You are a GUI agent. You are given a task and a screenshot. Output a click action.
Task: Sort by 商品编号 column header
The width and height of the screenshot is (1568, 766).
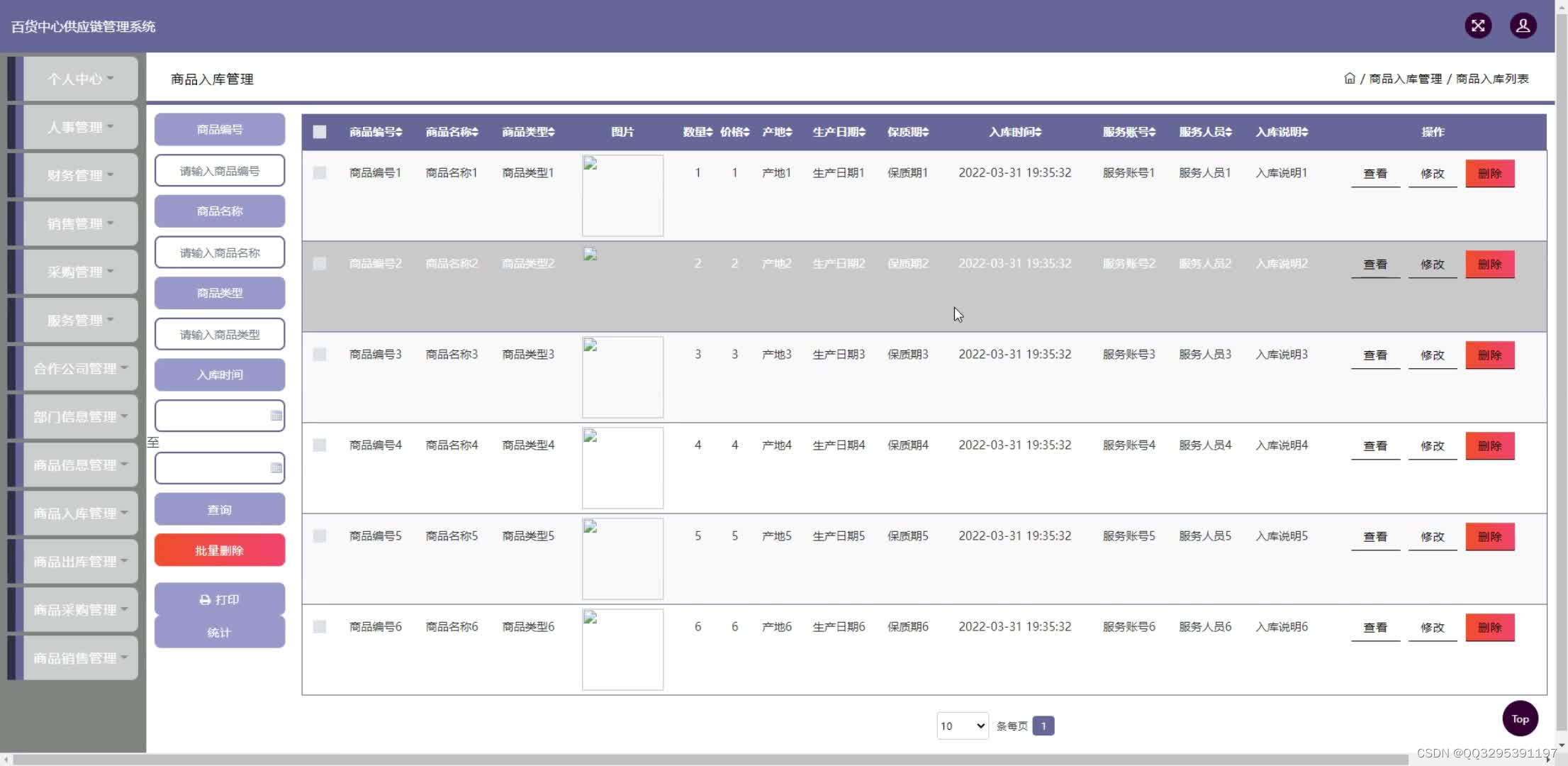pyautogui.click(x=376, y=132)
